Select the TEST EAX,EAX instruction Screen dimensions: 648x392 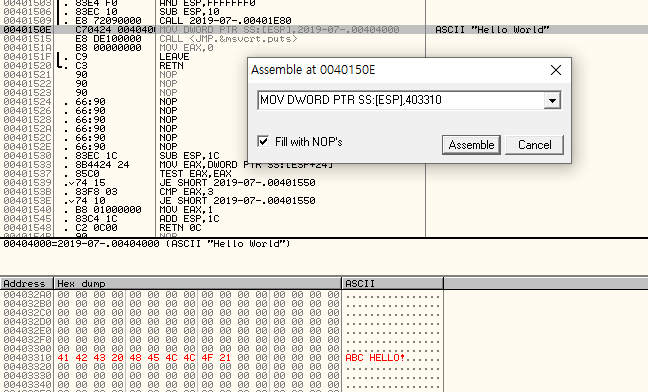click(x=195, y=174)
